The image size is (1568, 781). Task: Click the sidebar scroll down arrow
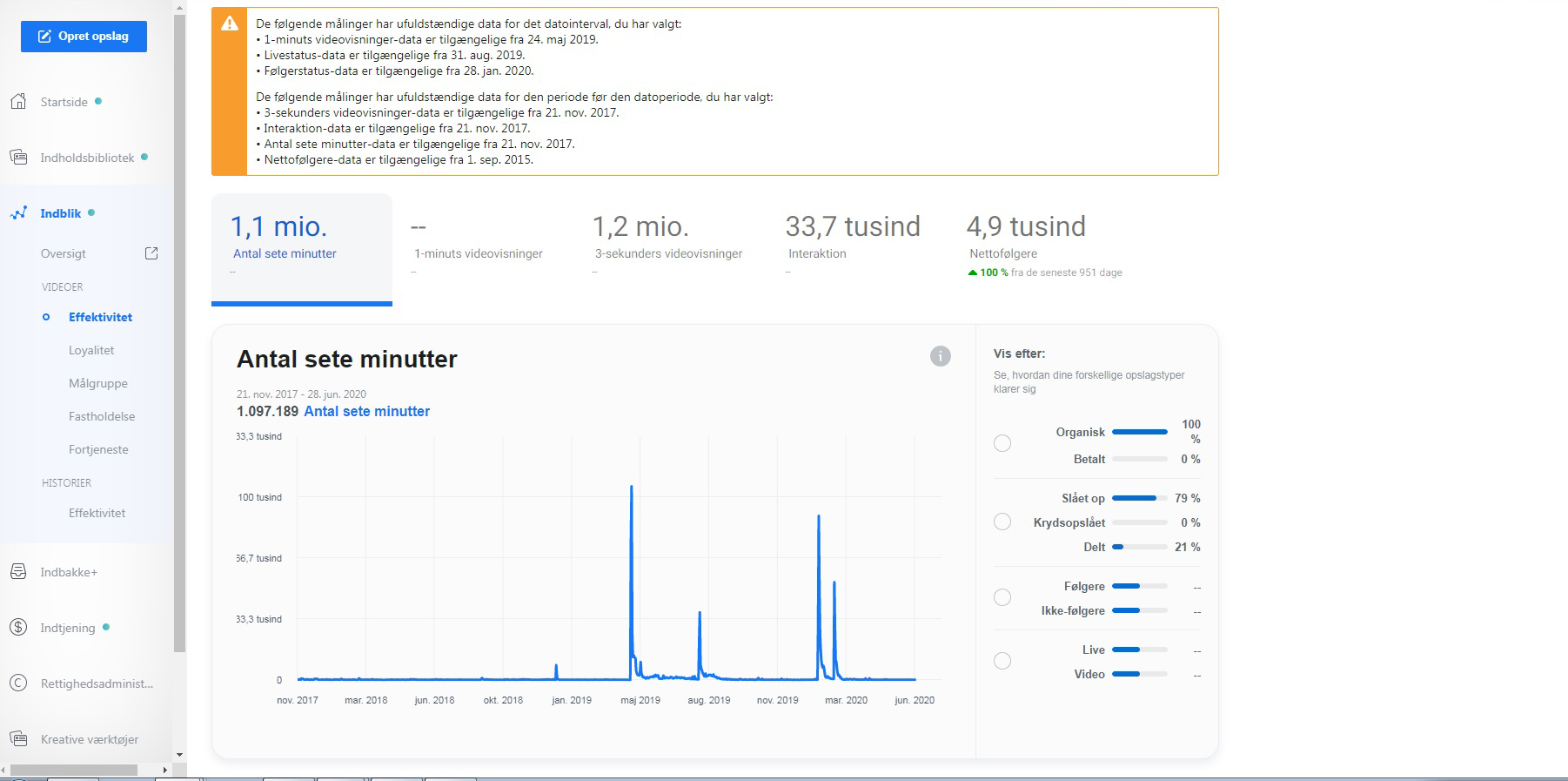[x=179, y=755]
